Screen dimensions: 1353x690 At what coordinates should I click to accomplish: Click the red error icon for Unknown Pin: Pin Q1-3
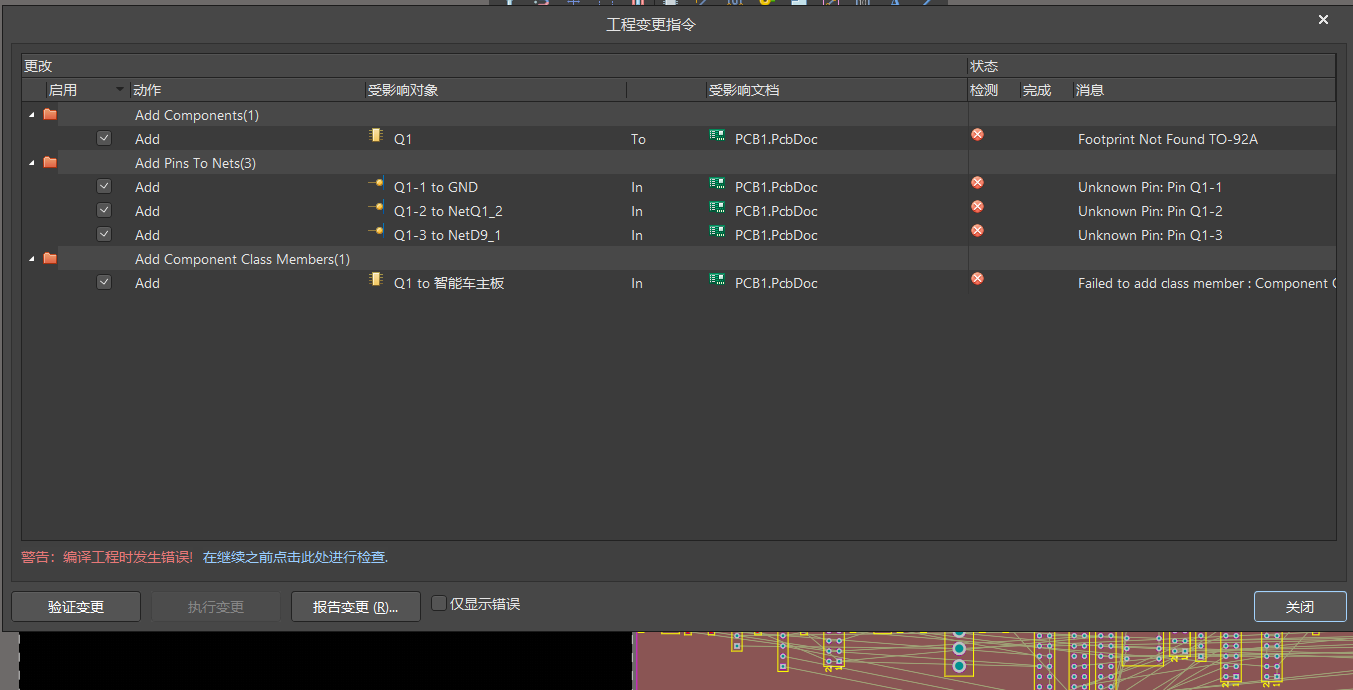pyautogui.click(x=977, y=230)
